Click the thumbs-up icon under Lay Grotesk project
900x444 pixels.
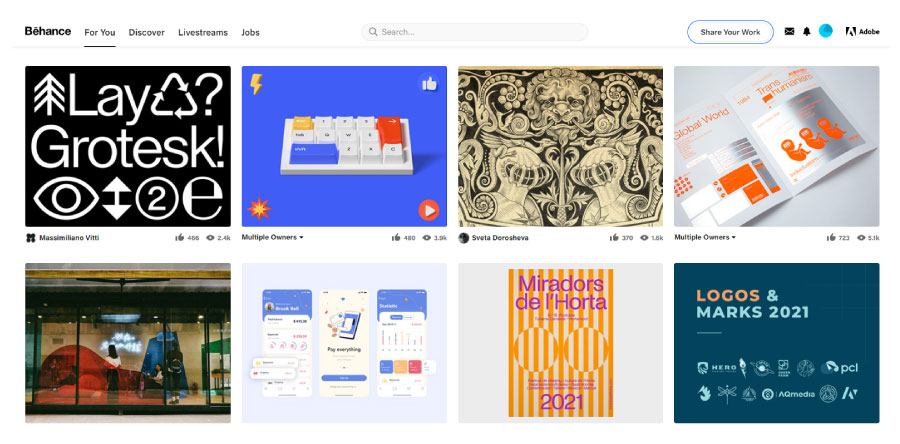click(180, 237)
